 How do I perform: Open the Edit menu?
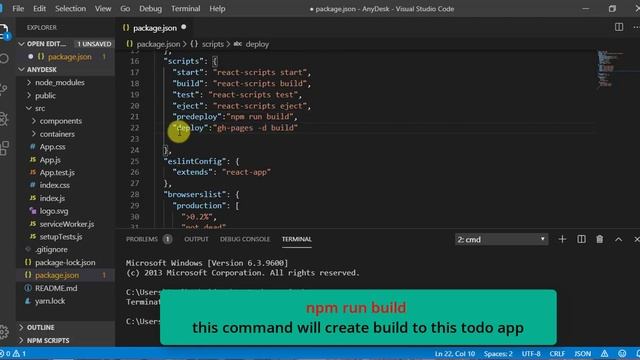39,9
